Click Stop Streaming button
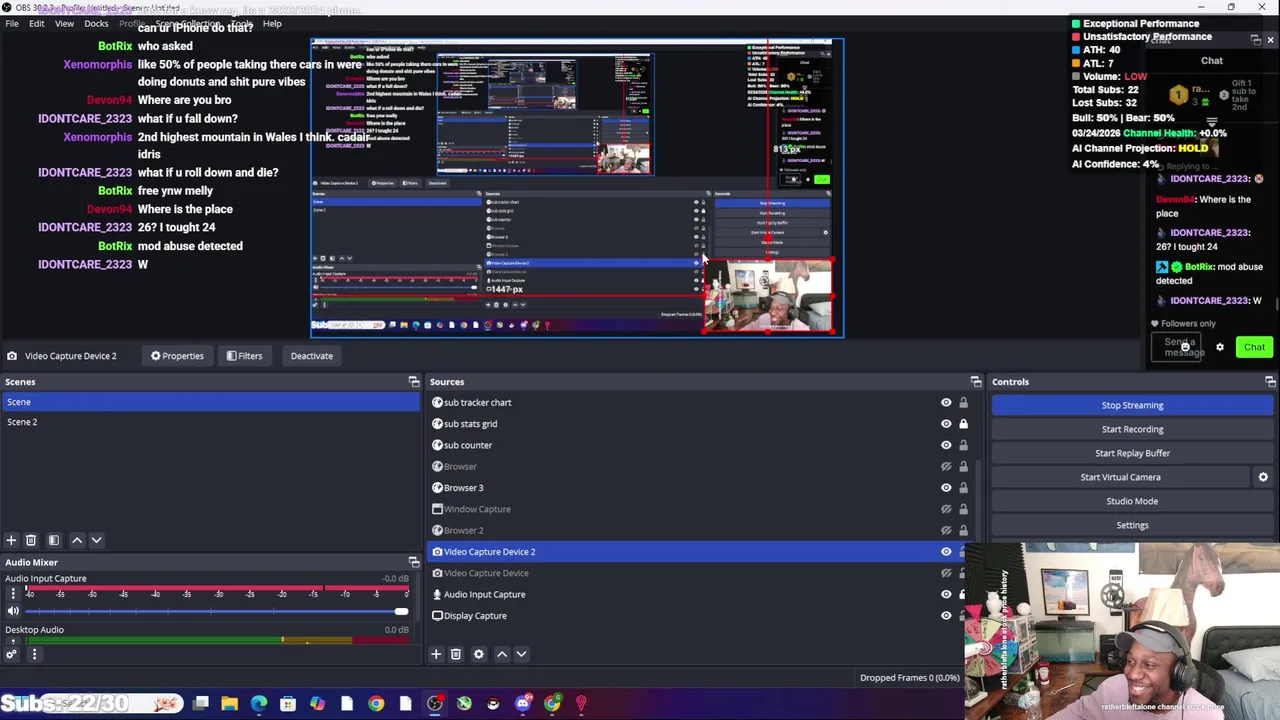The width and height of the screenshot is (1280, 720). coord(1133,405)
